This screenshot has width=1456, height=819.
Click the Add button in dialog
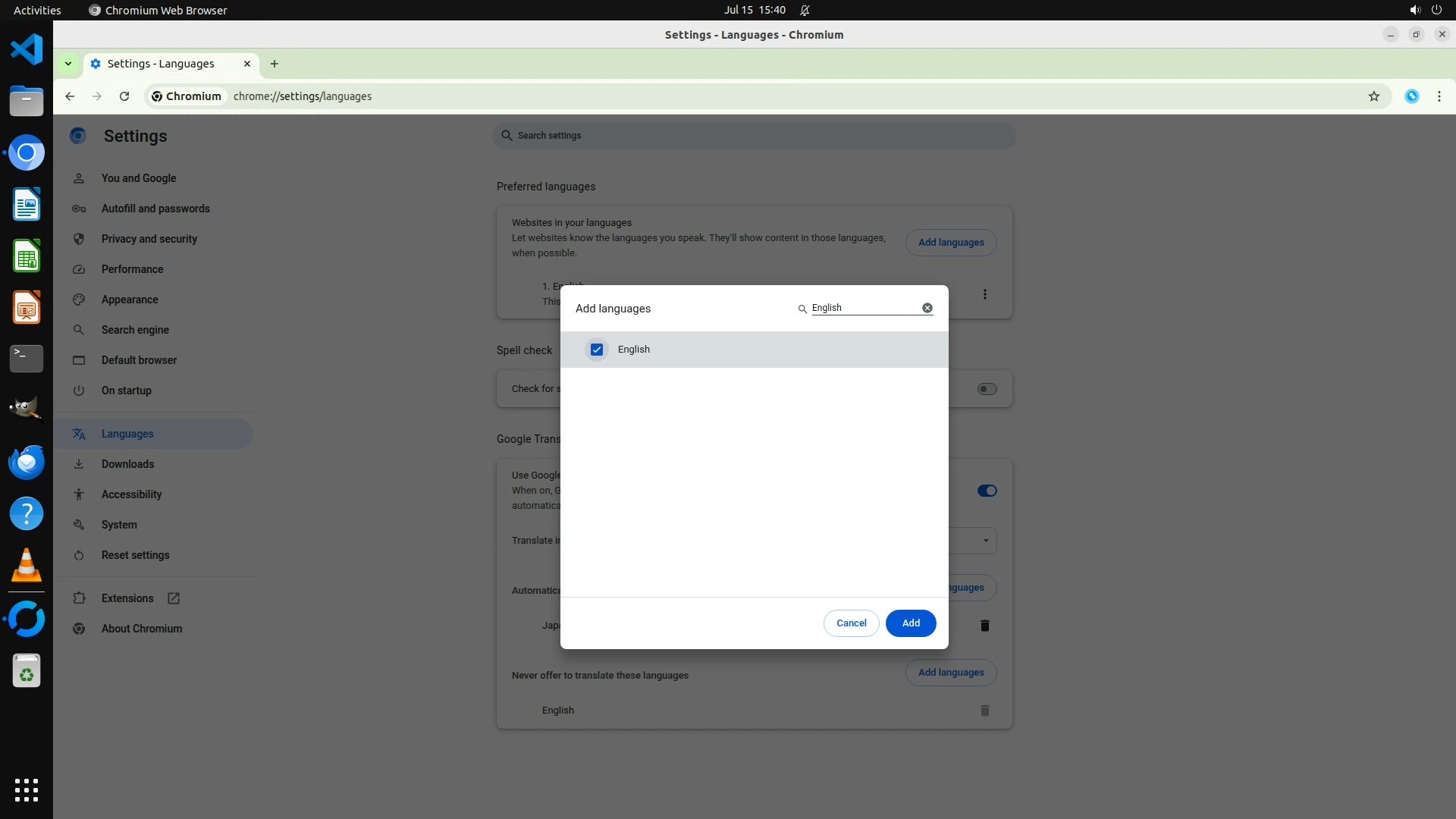(x=910, y=623)
